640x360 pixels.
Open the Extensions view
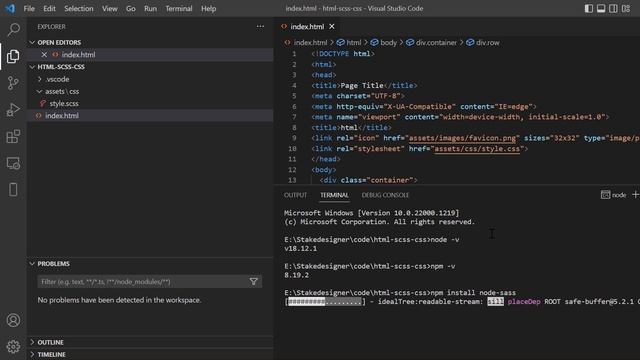coord(13,136)
